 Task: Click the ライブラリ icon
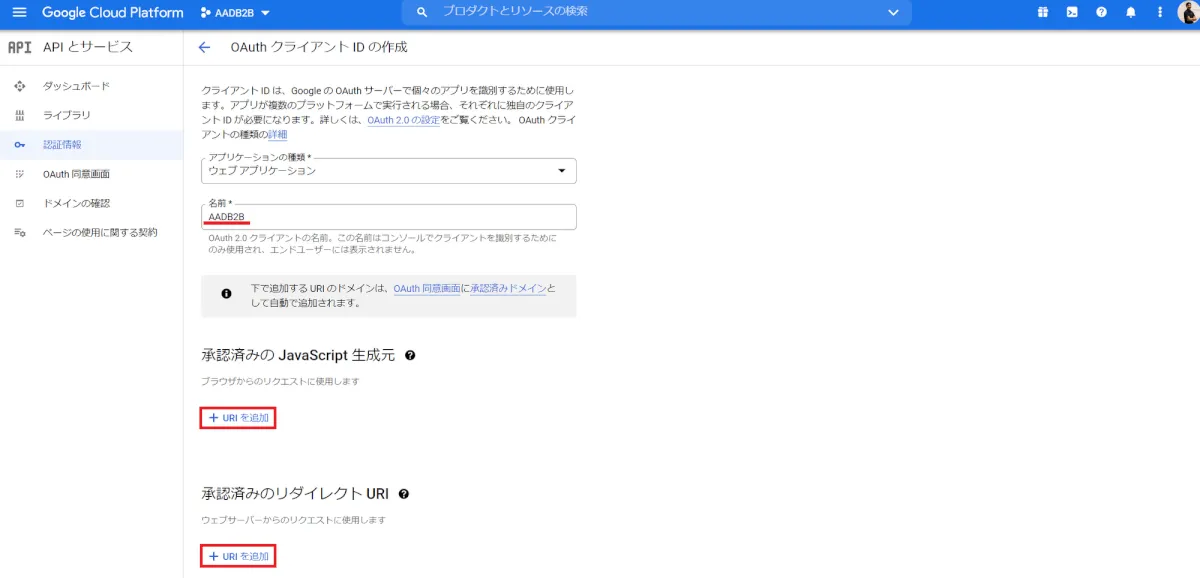tap(20, 115)
